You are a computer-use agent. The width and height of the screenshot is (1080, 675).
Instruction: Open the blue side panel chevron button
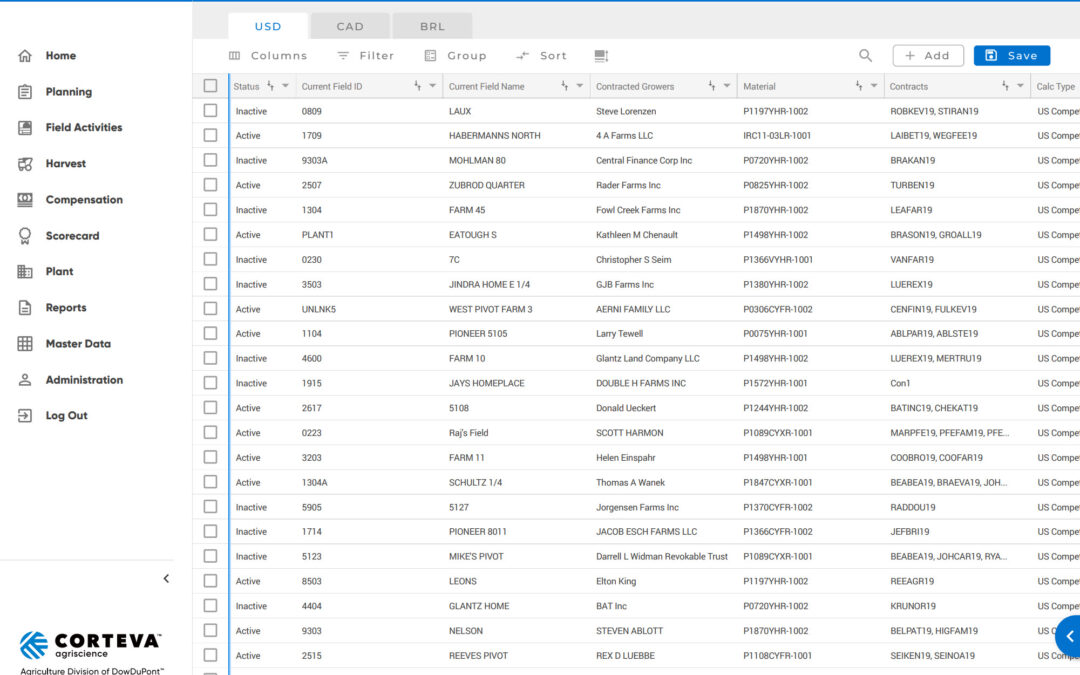click(x=1069, y=636)
